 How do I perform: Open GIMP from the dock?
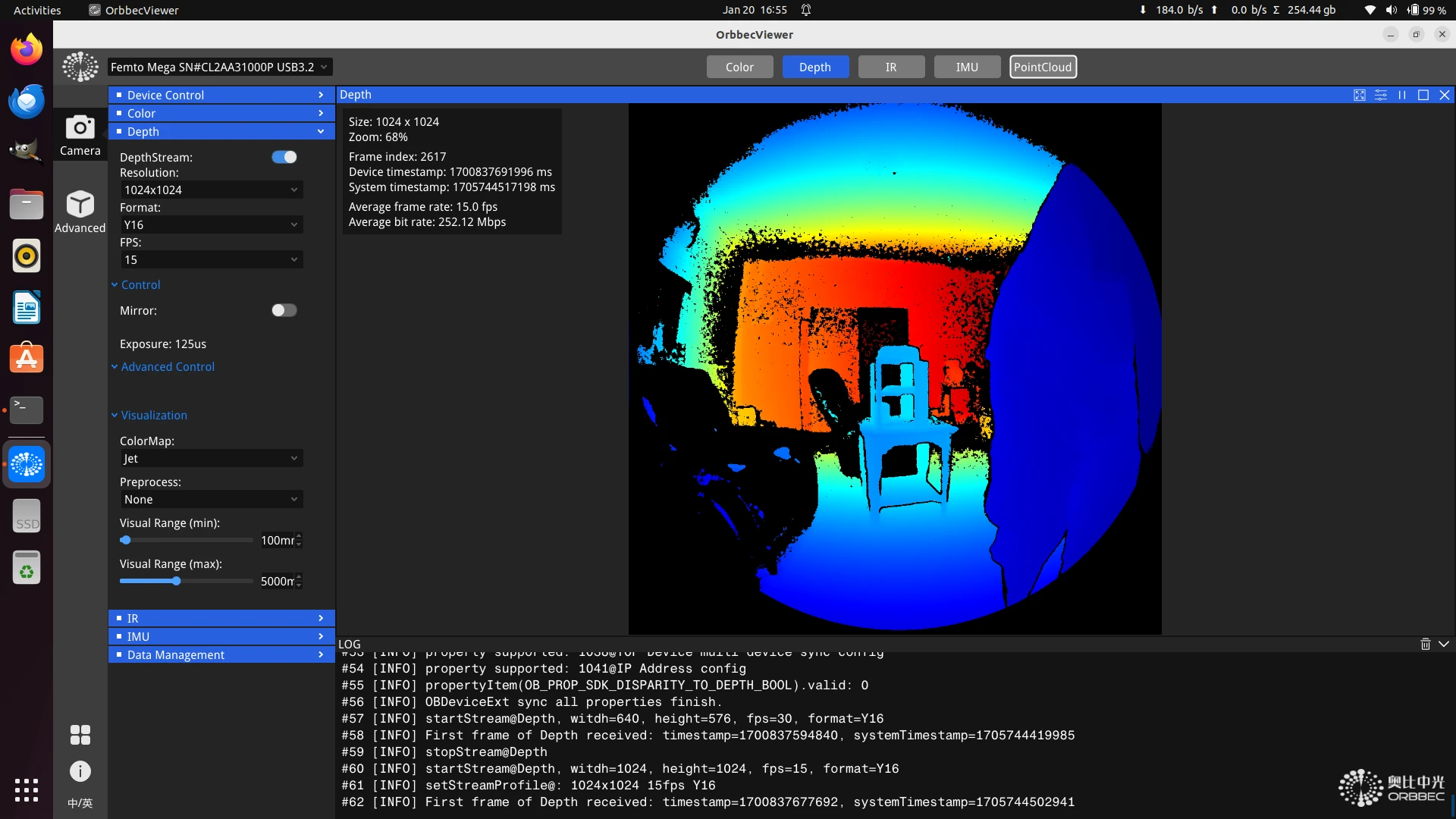pos(27,151)
